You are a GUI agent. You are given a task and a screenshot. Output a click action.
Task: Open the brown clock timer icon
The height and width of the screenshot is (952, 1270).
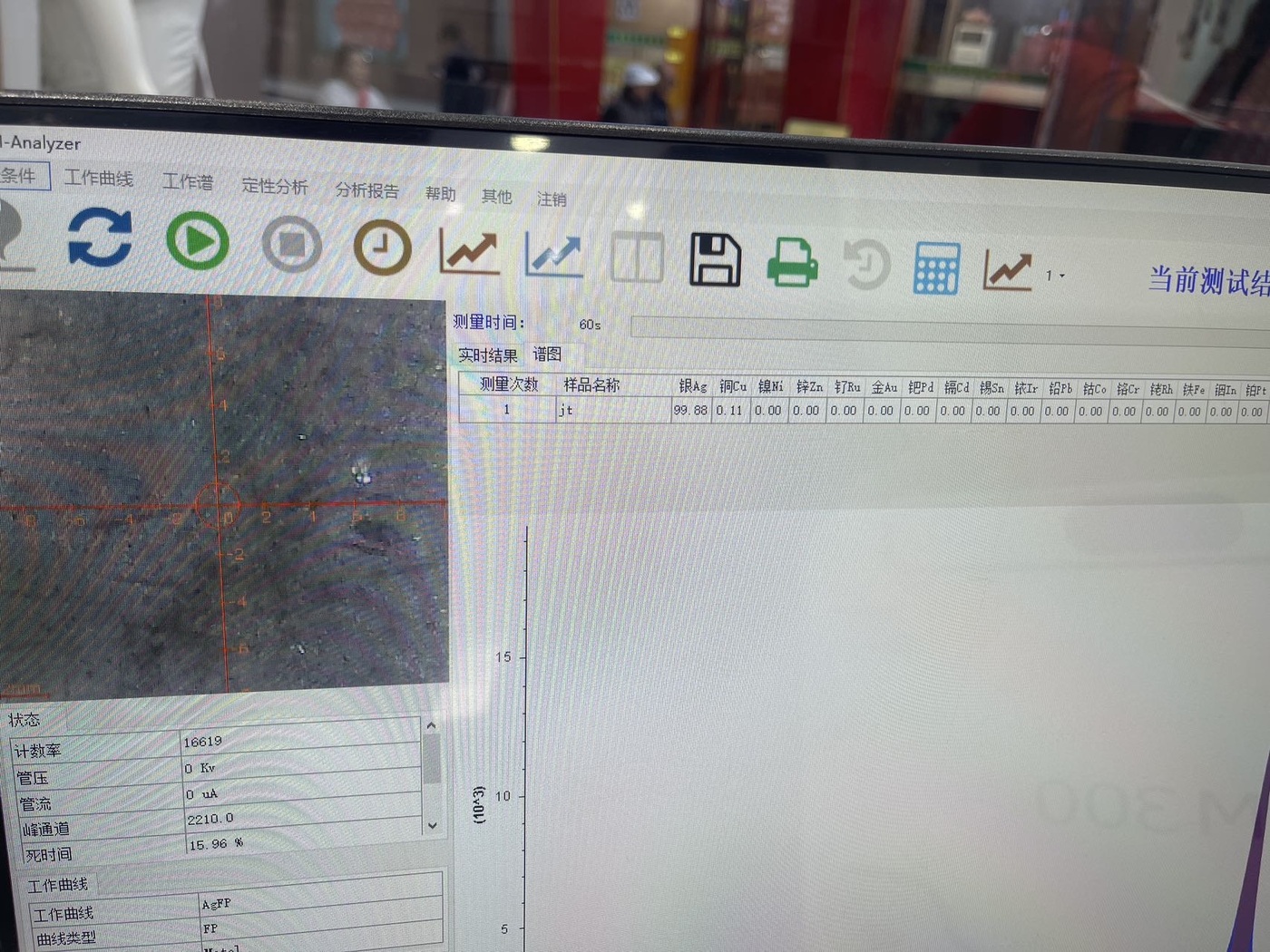[382, 248]
